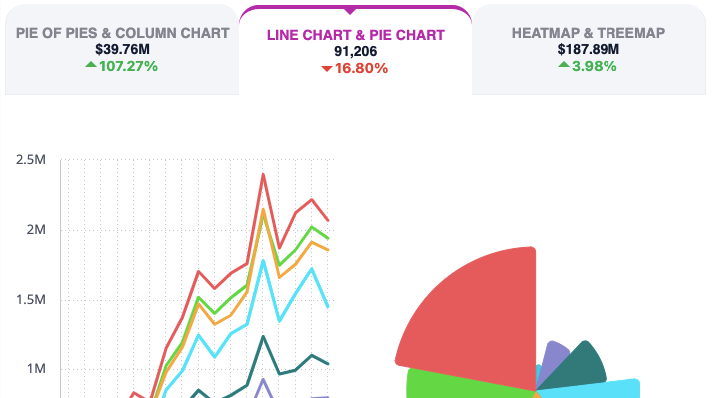This screenshot has width=714, height=398.
Task: Select the Line Chart & Pie Chart tab
Action: (355, 51)
